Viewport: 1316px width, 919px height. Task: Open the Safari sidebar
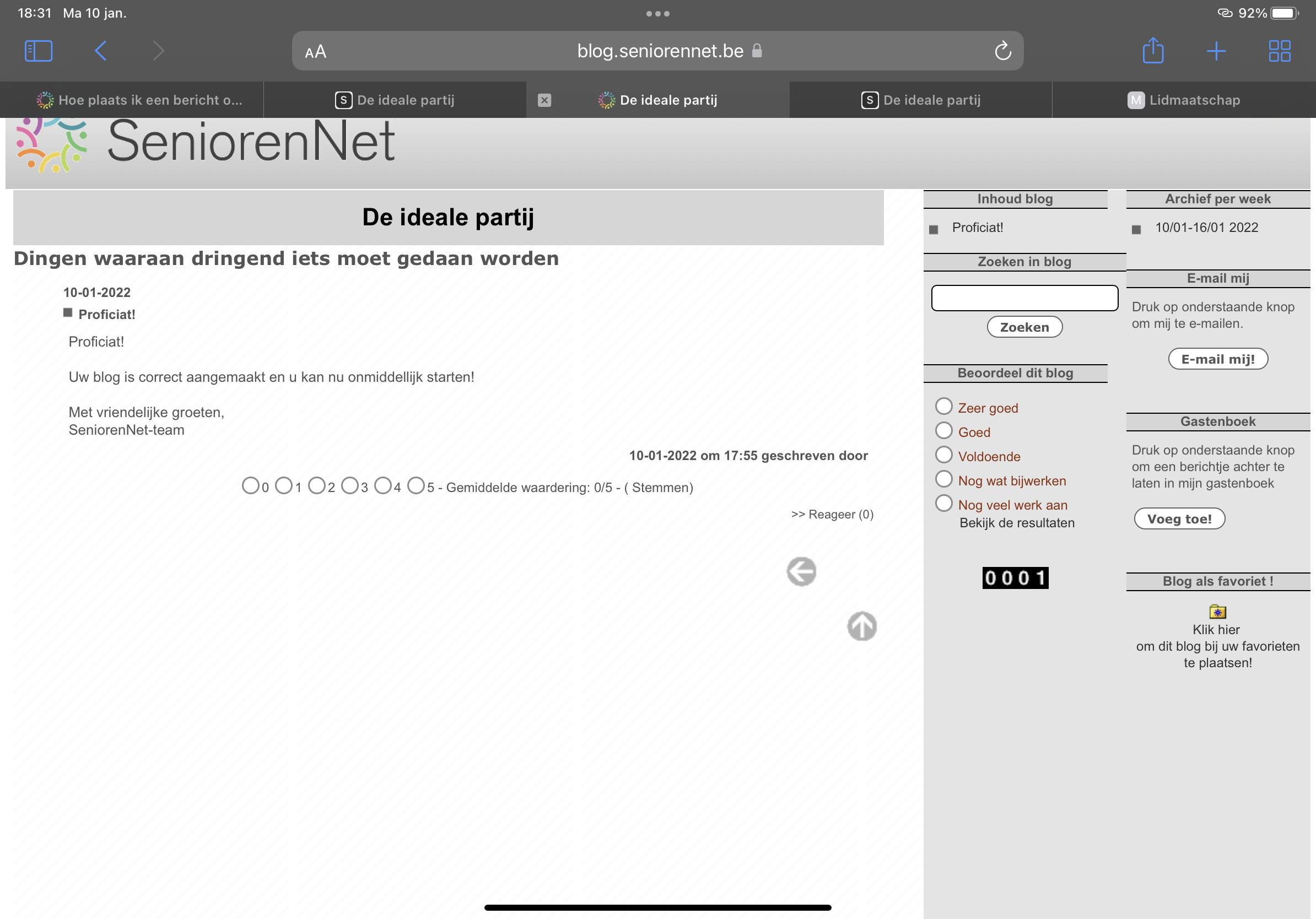[38, 51]
